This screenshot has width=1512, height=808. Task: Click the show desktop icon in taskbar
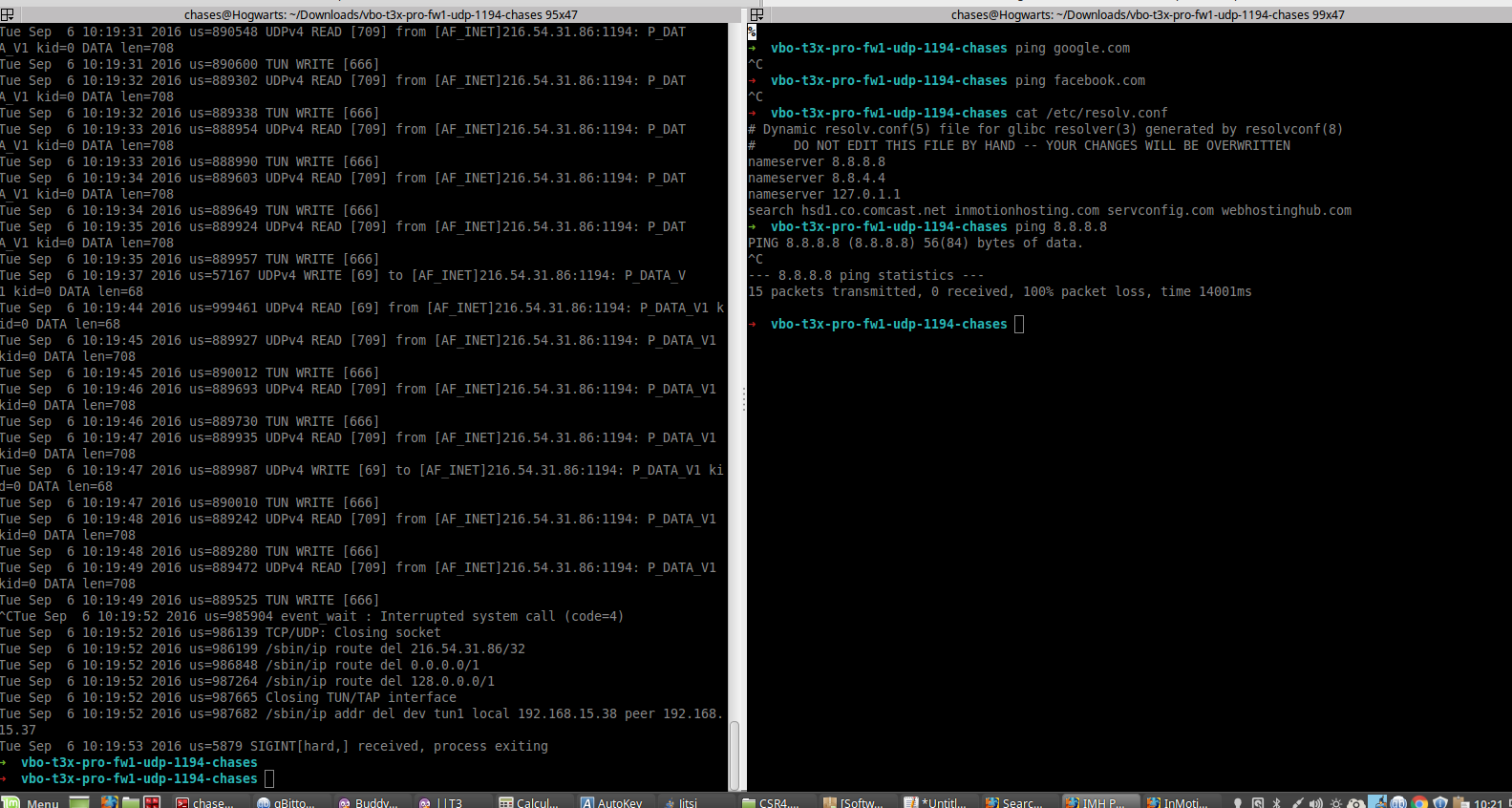[79, 802]
